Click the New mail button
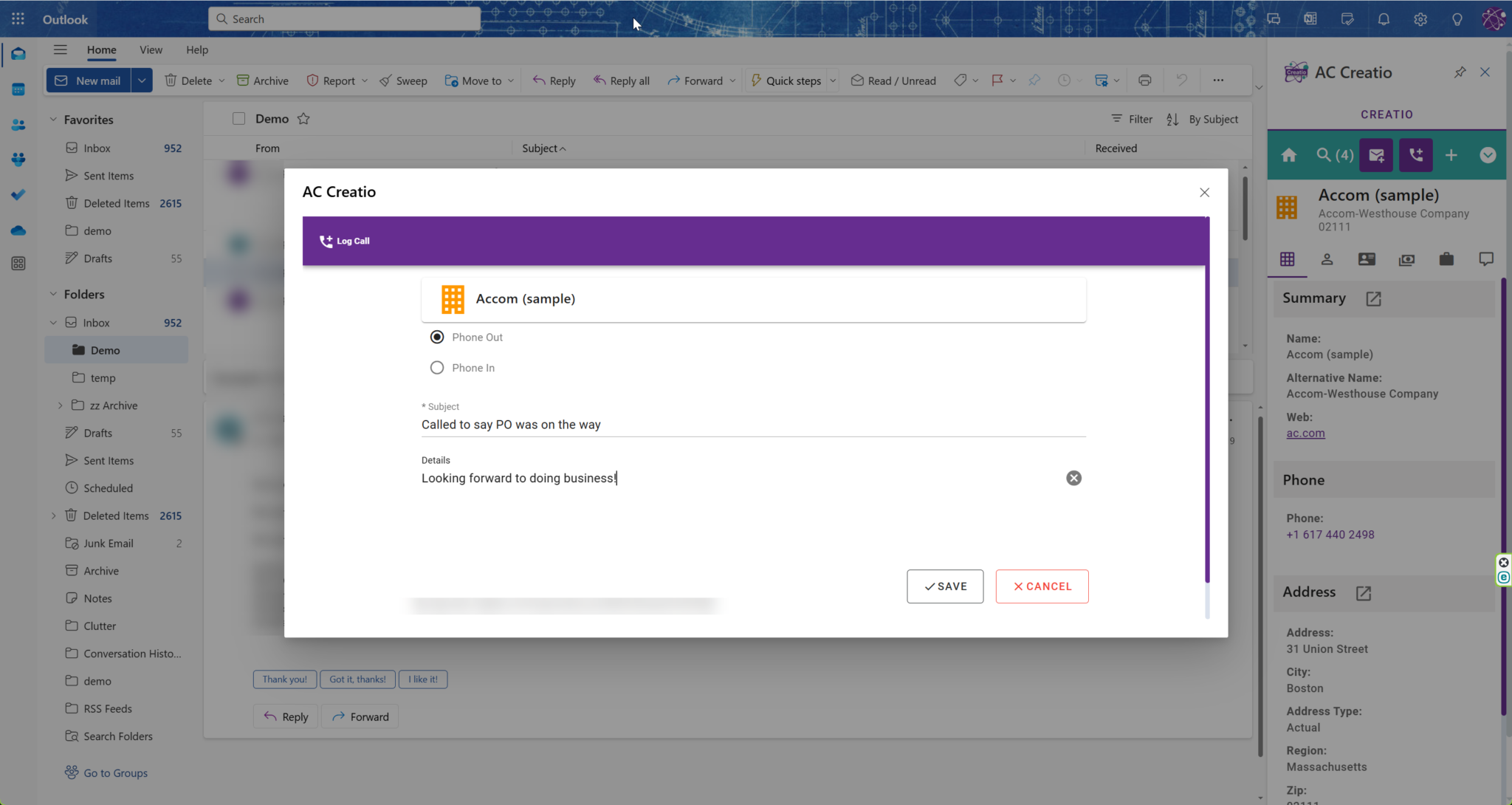Viewport: 1512px width, 805px height. tap(89, 80)
